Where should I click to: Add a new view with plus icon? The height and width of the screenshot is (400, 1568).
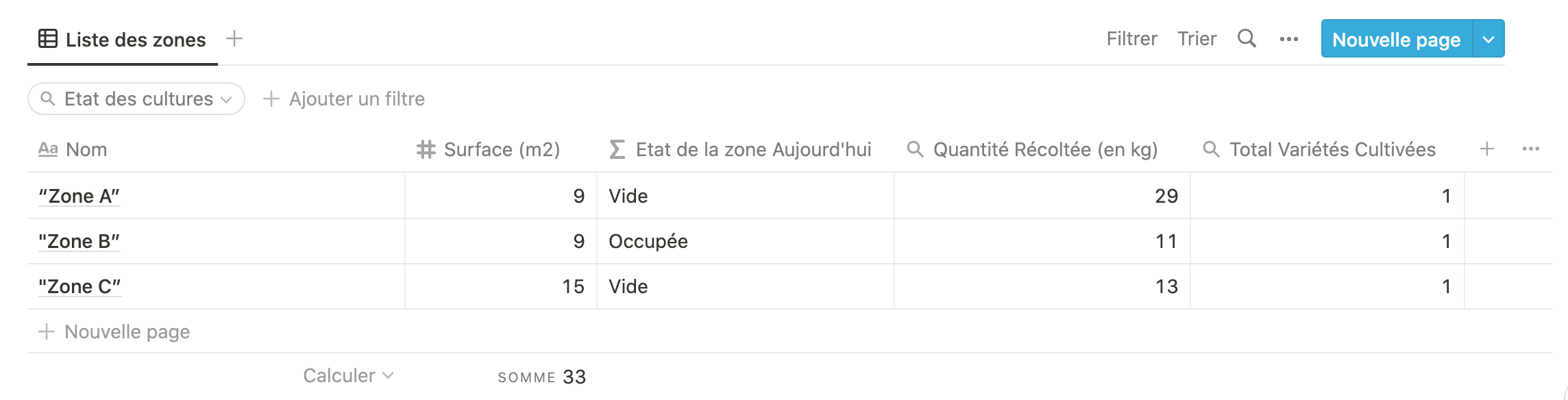[234, 38]
